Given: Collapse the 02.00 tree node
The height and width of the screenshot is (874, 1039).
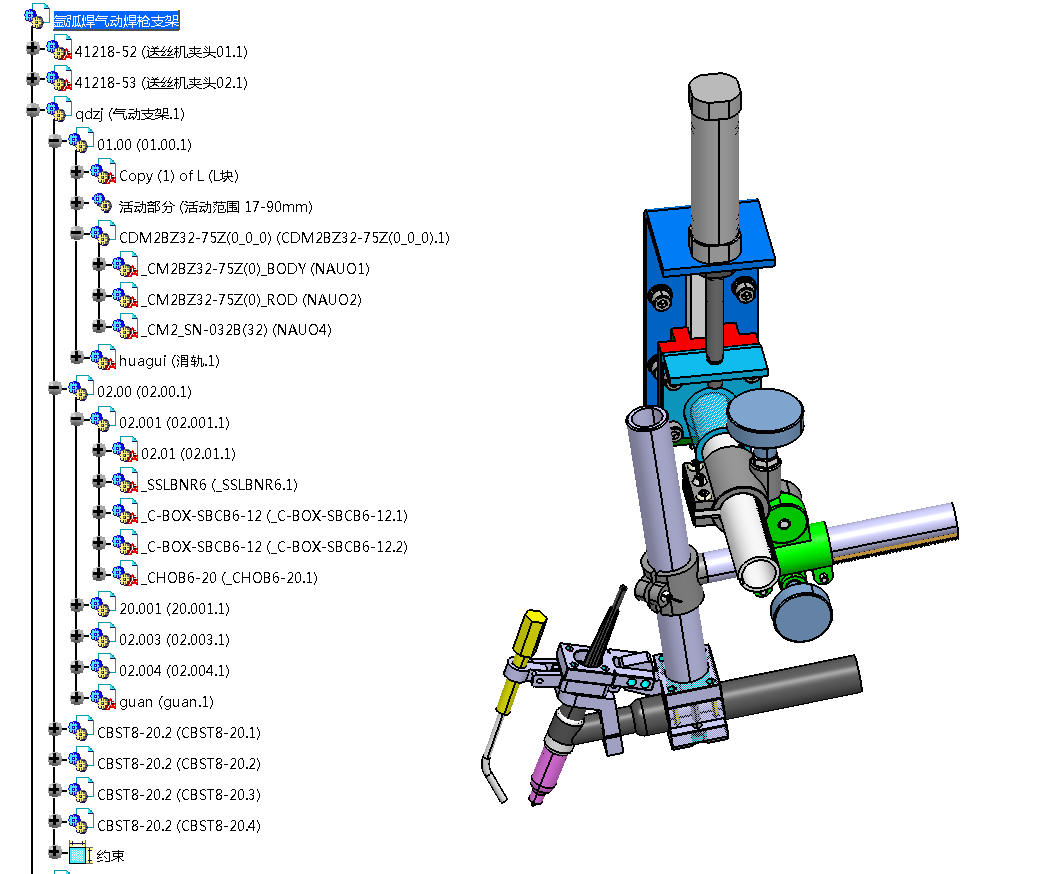Looking at the screenshot, I should (x=54, y=388).
